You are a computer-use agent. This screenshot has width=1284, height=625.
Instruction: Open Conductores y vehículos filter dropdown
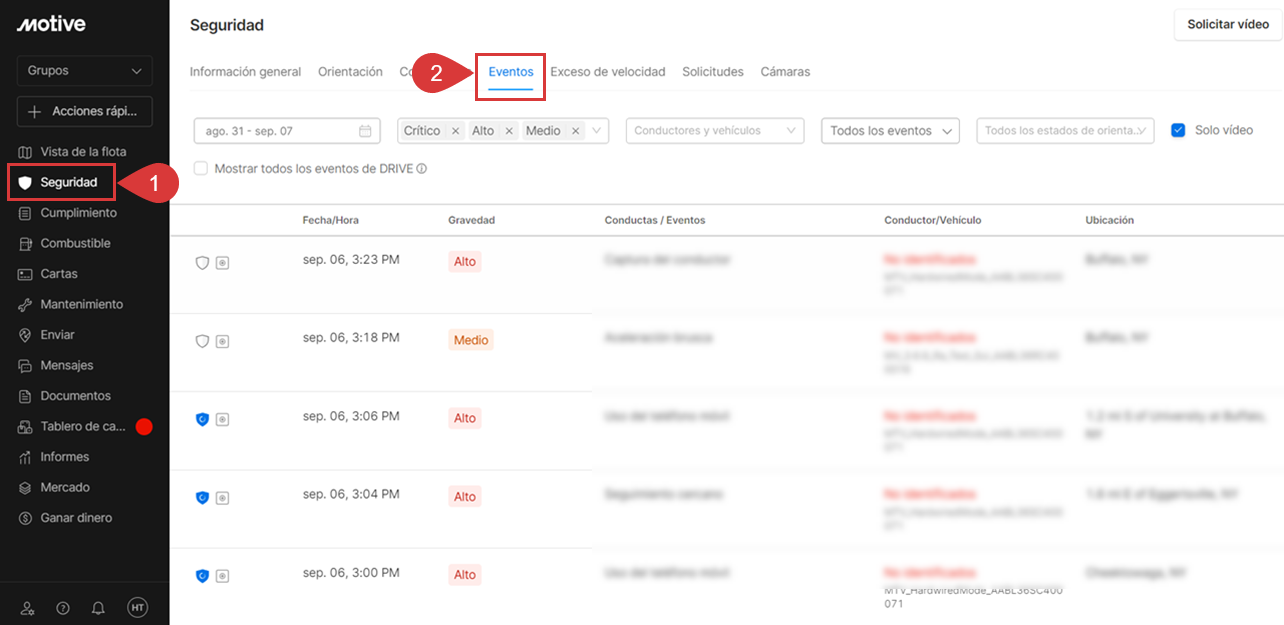click(x=714, y=131)
